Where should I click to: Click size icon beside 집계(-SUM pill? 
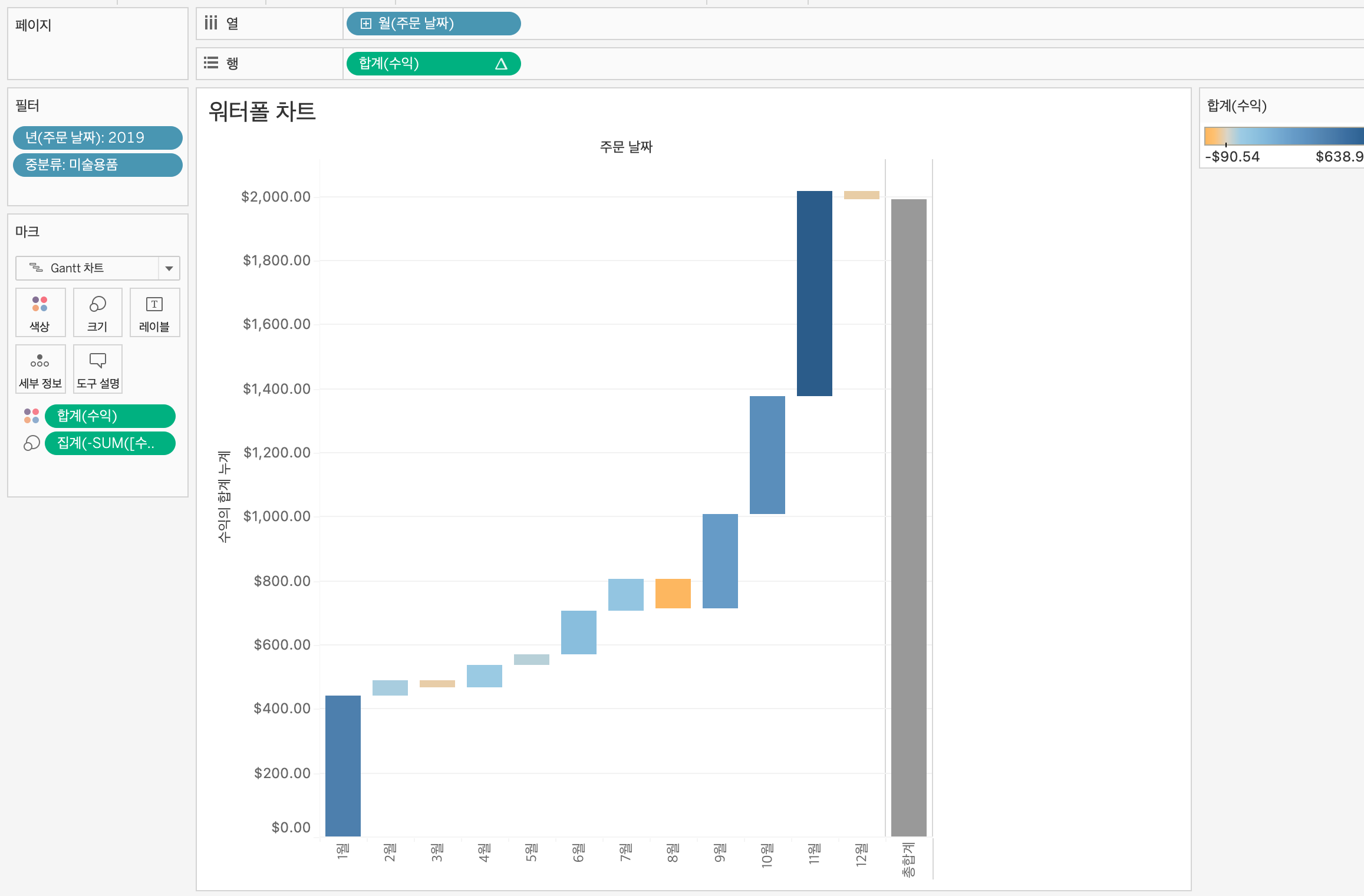click(31, 443)
